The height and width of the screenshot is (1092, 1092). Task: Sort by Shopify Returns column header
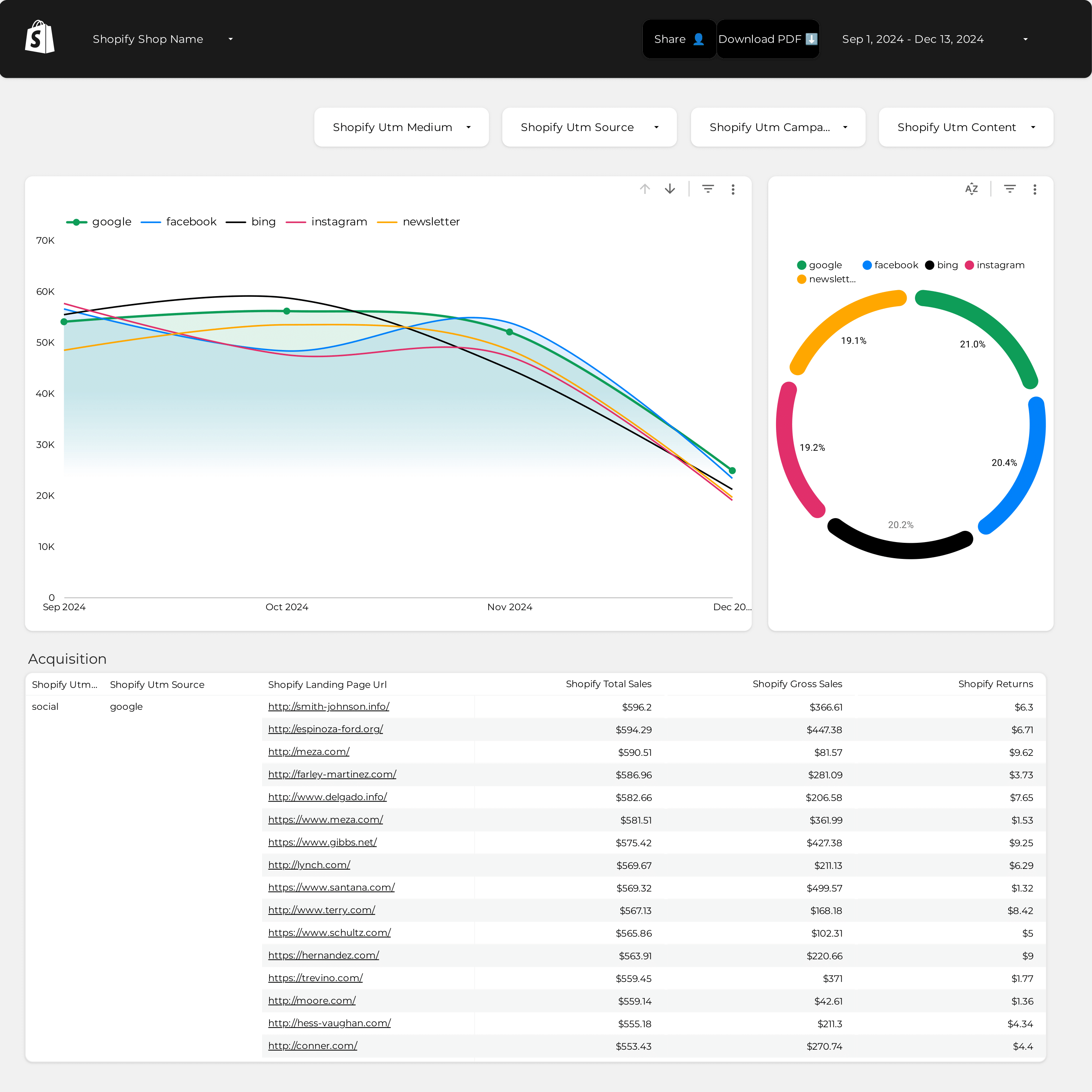pos(995,684)
